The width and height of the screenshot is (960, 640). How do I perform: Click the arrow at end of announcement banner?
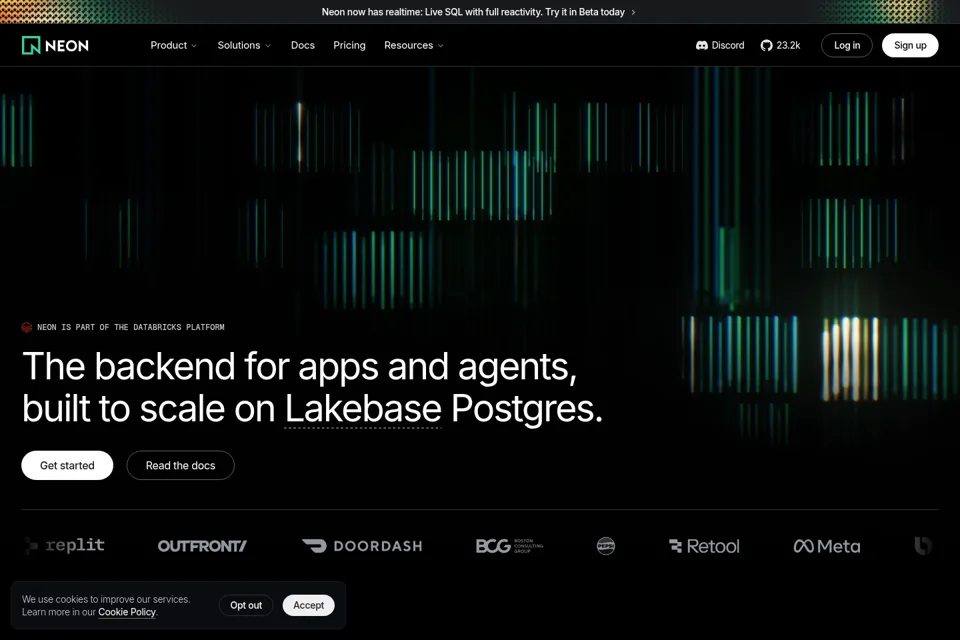coord(633,12)
